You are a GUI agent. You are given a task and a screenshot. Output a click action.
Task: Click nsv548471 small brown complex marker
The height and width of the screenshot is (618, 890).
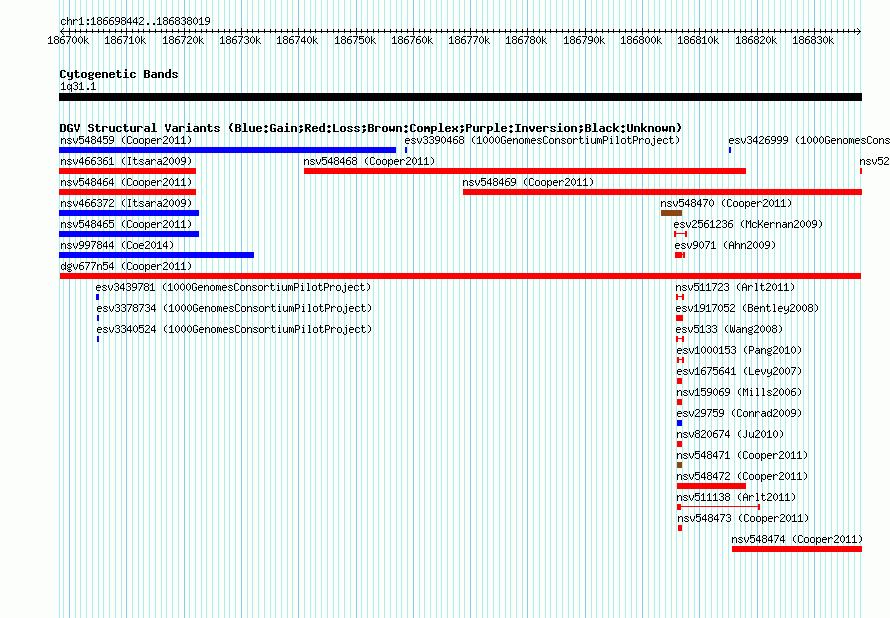point(679,465)
